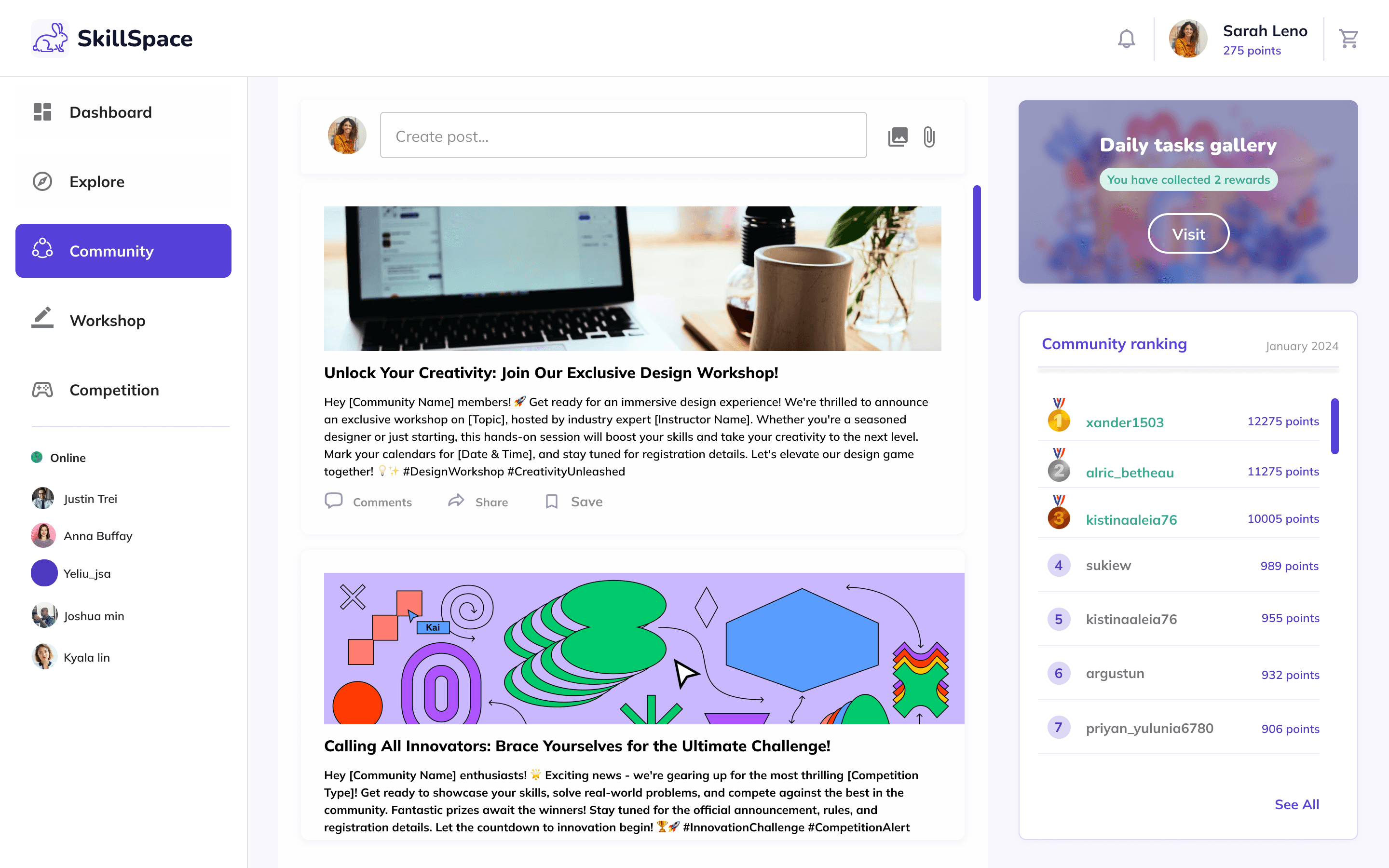Click inside the Create post field

pyautogui.click(x=623, y=136)
